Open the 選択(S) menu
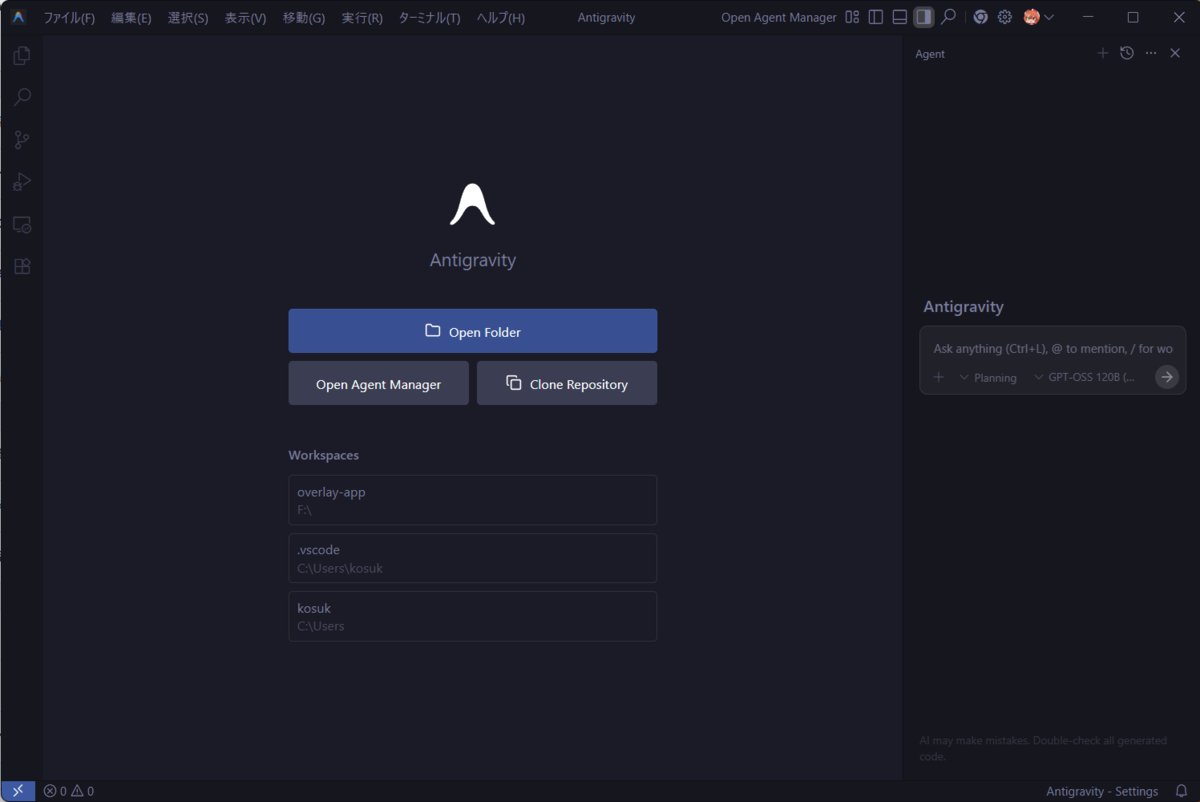 coord(188,18)
